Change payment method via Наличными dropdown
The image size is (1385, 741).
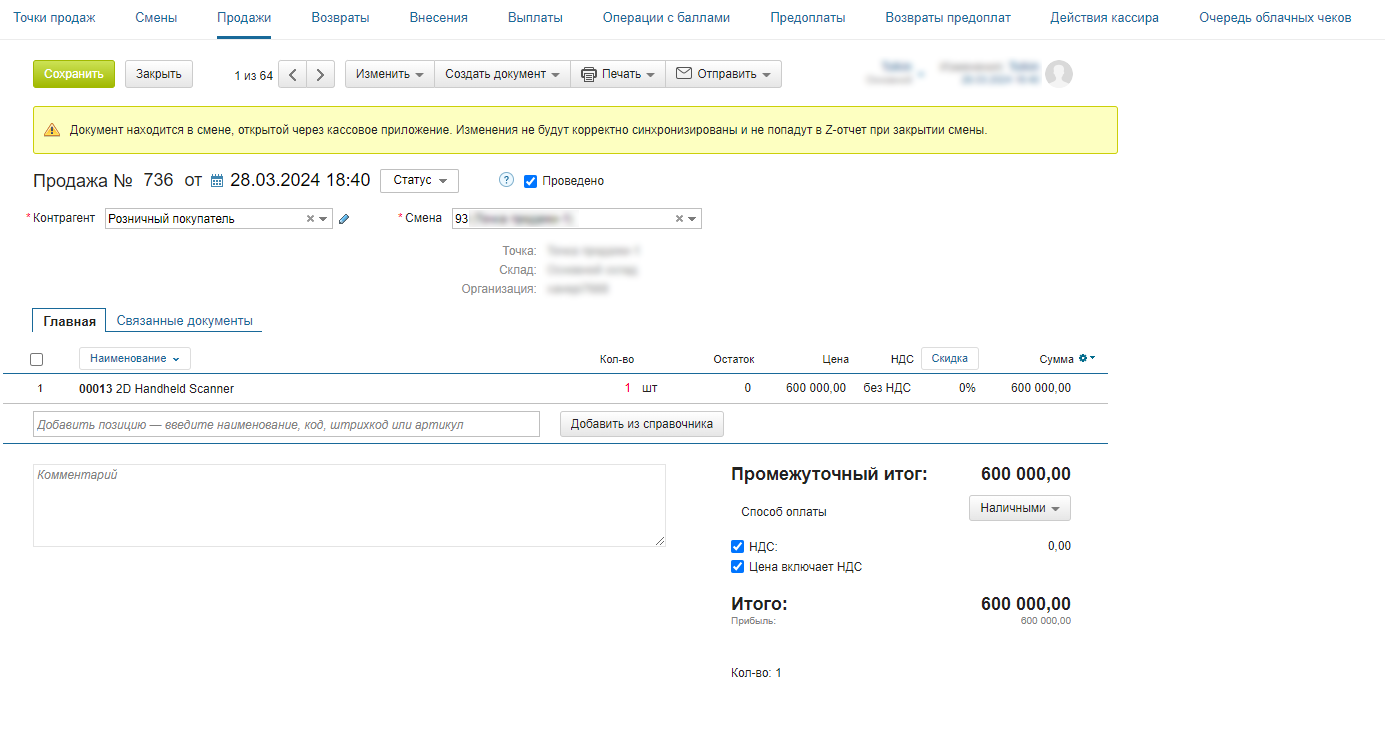[x=1020, y=509]
